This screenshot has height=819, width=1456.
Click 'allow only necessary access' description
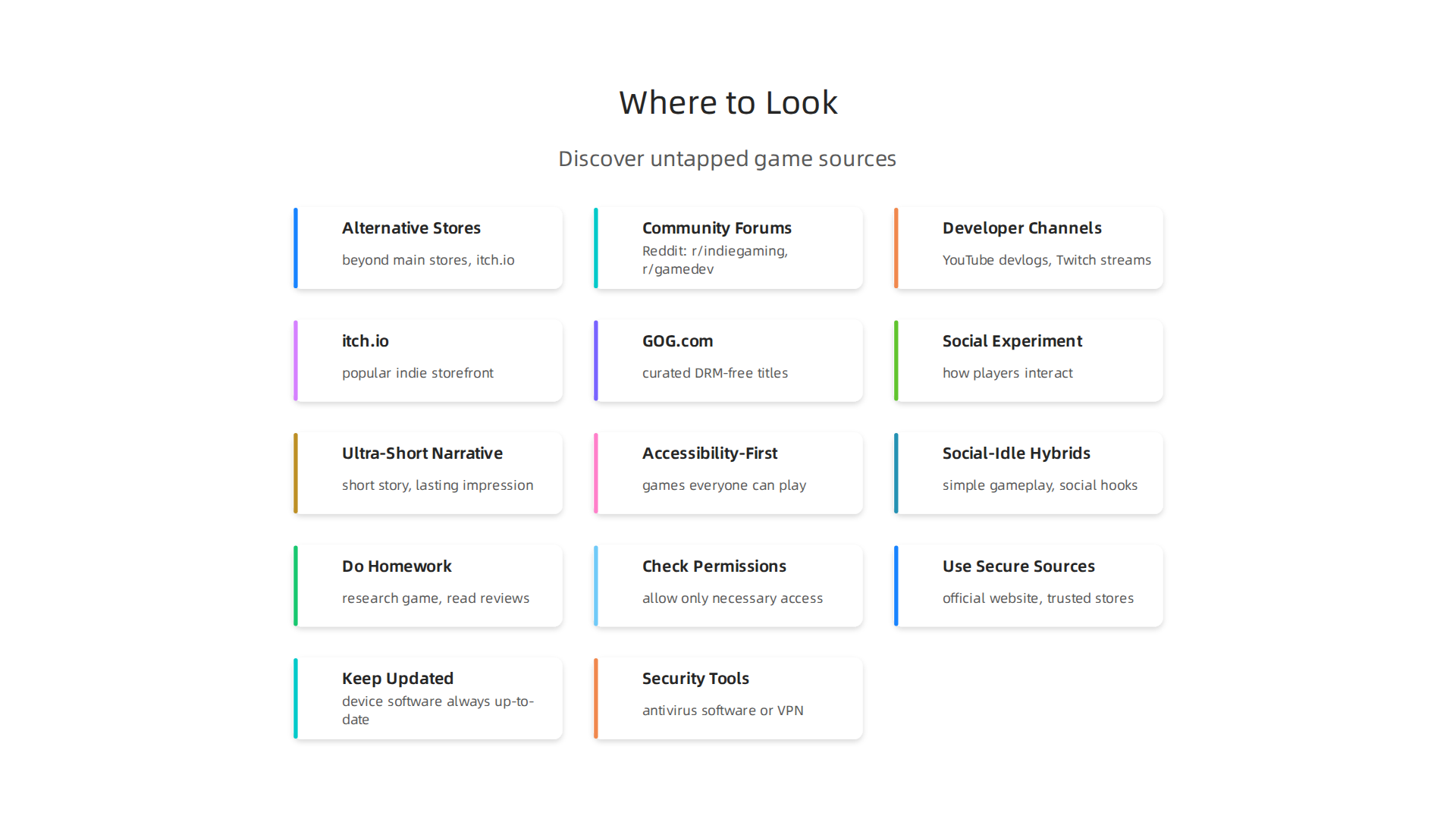(732, 598)
